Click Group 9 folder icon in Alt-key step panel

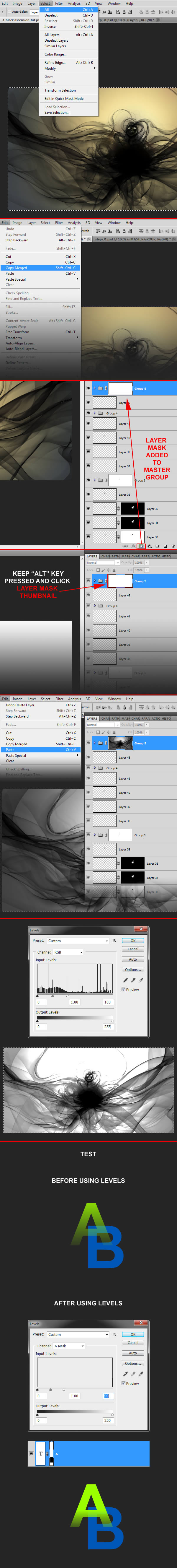click(x=100, y=581)
